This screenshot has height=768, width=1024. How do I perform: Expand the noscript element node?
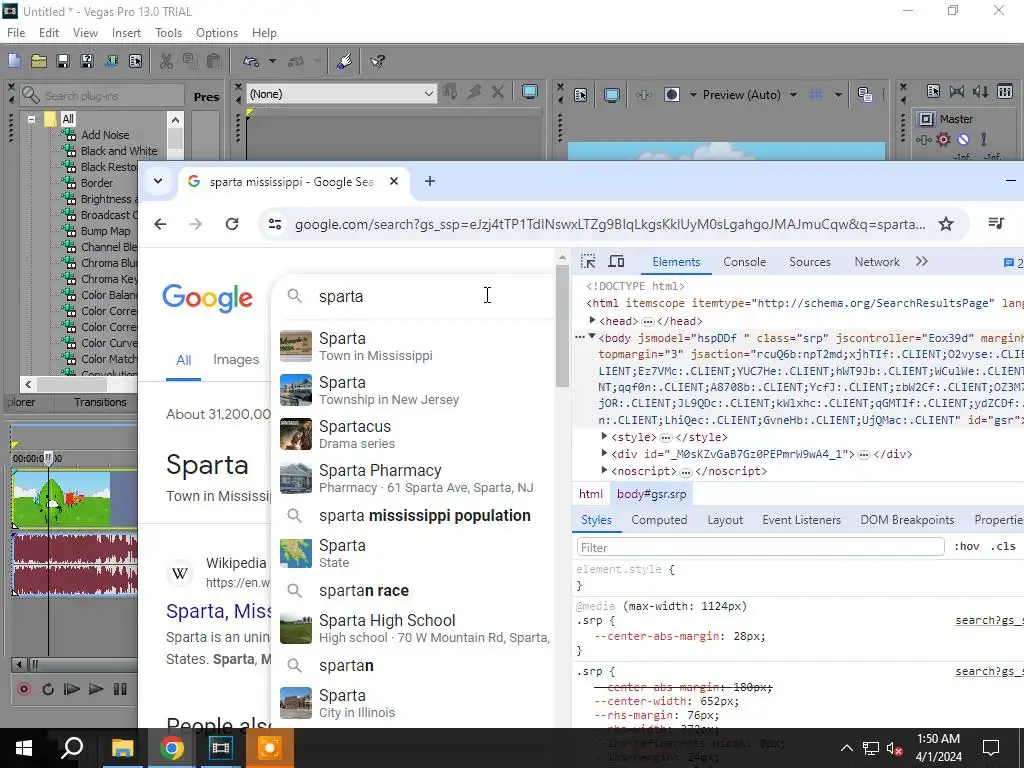(x=605, y=470)
